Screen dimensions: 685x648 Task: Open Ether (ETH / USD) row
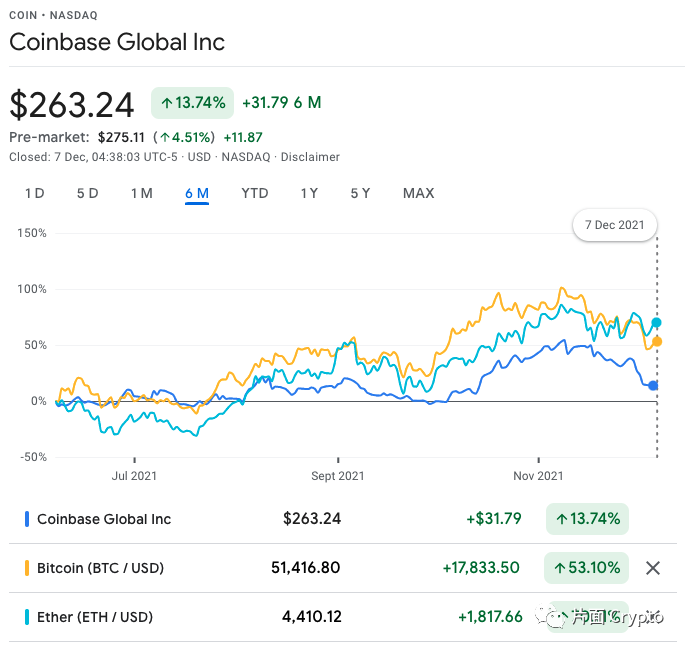95,617
